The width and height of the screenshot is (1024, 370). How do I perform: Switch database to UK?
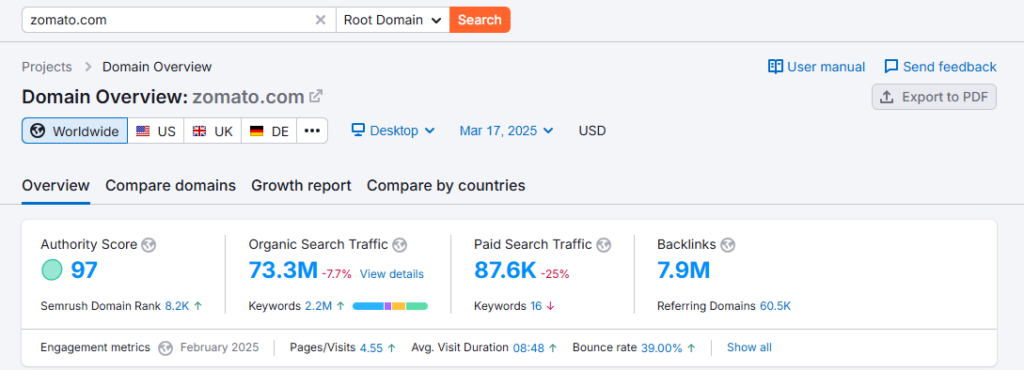(213, 131)
